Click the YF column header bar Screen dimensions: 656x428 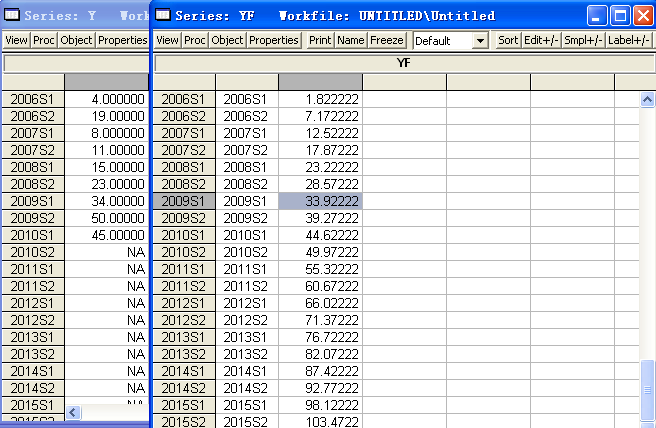404,63
